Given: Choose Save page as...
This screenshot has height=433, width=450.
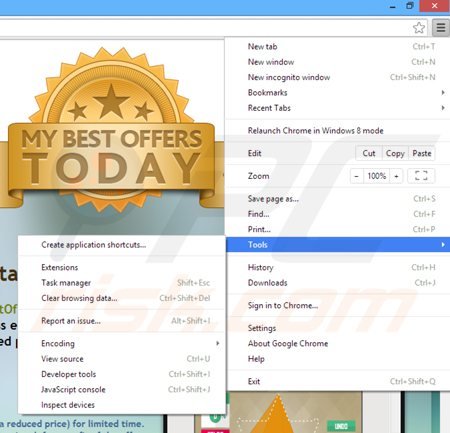Looking at the screenshot, I should point(338,199).
